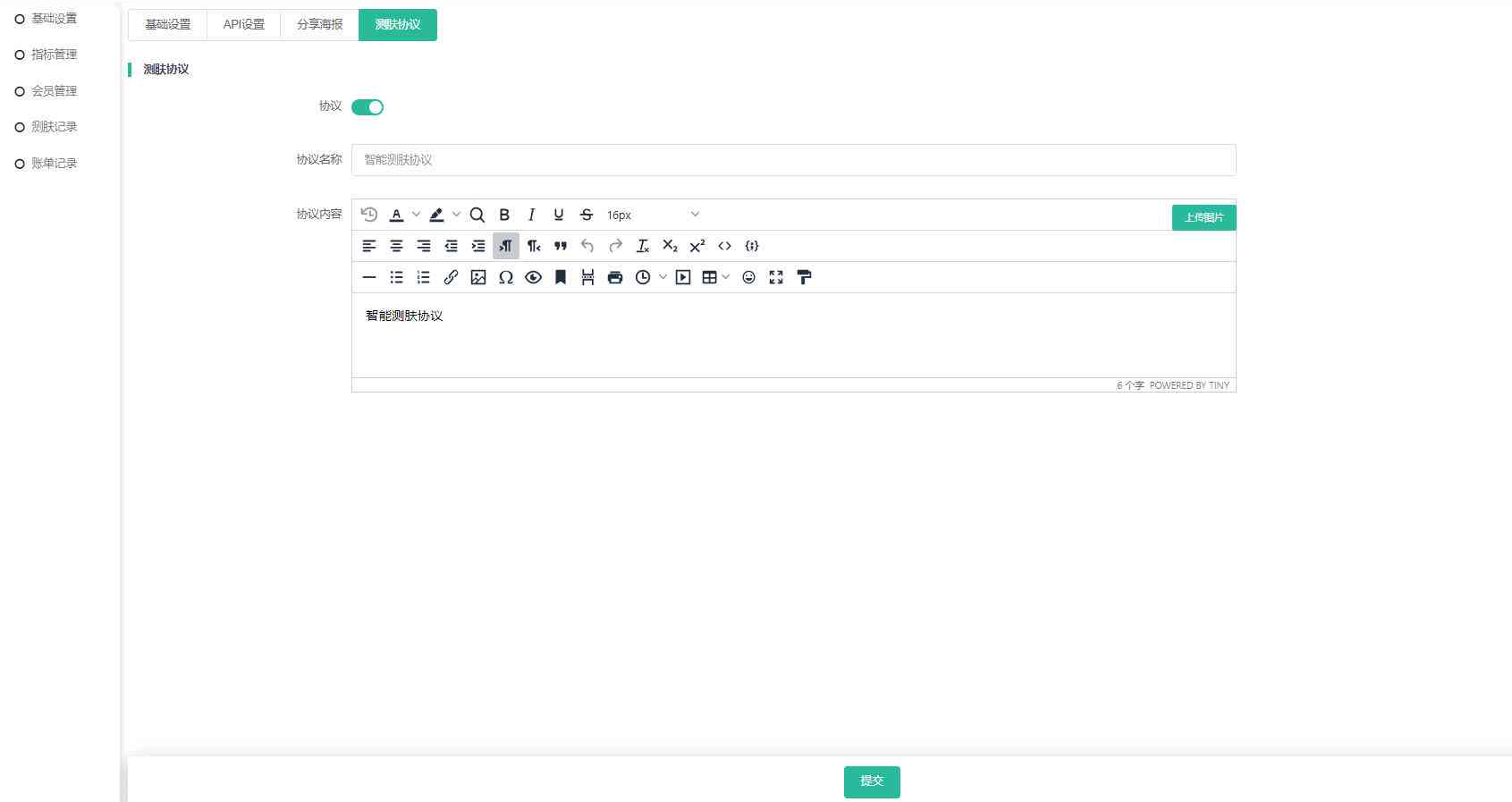Switch to the 基础设置 tab
1512x802 pixels.
(168, 24)
